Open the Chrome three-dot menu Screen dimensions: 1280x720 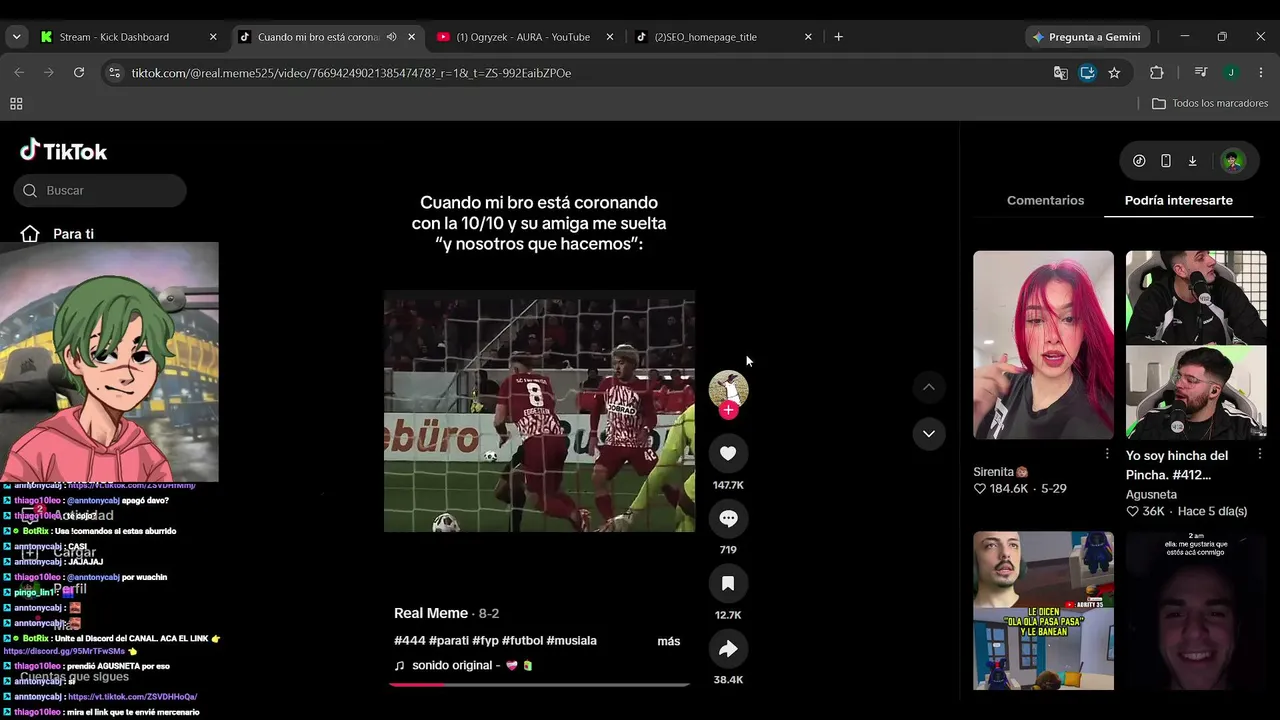[x=1261, y=73]
